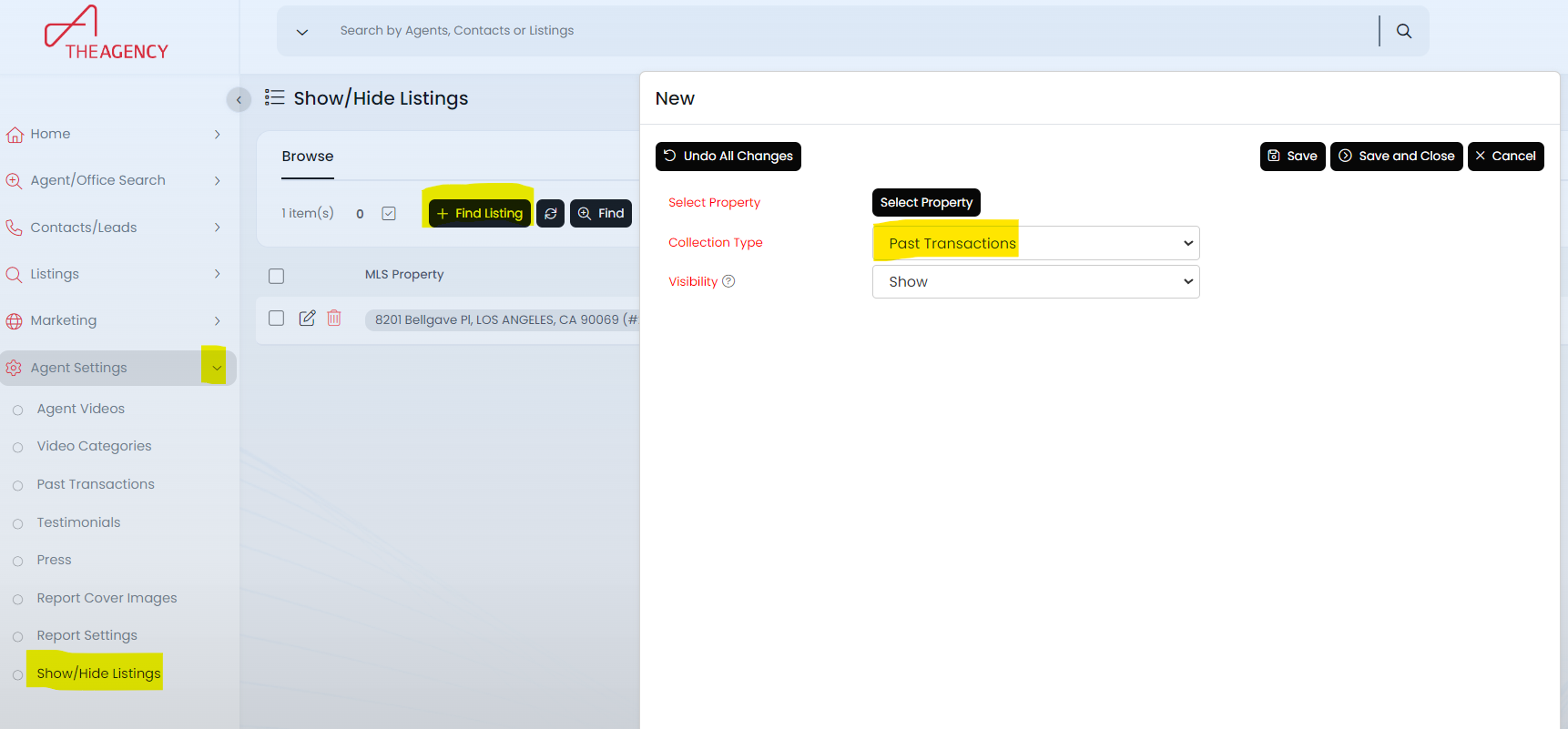Click the list icon beside Show/Hide Listings title
This screenshot has width=1568, height=729.
274,97
